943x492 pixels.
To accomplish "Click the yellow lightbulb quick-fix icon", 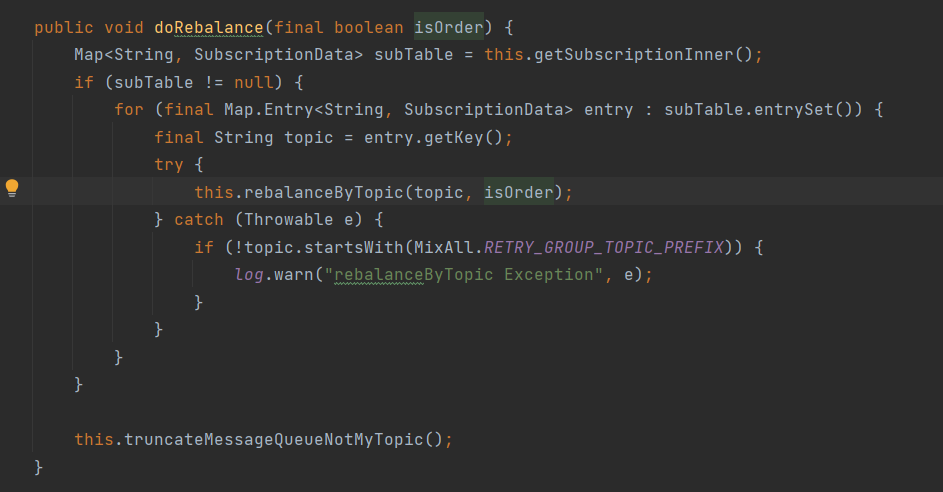I will coord(12,187).
